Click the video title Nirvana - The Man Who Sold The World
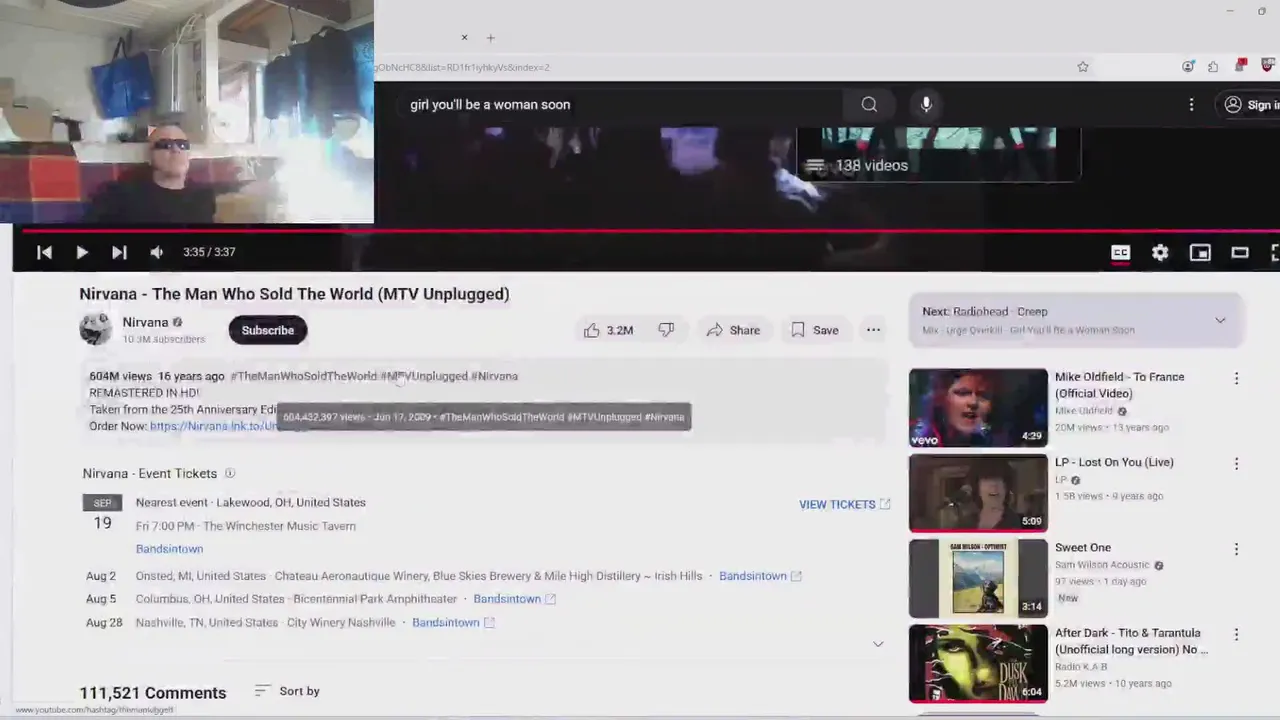This screenshot has height=720, width=1280. click(294, 294)
